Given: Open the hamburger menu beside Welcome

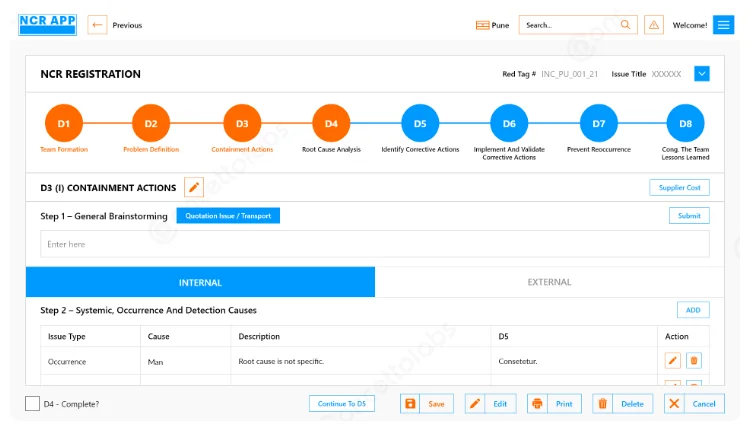Looking at the screenshot, I should tap(723, 25).
